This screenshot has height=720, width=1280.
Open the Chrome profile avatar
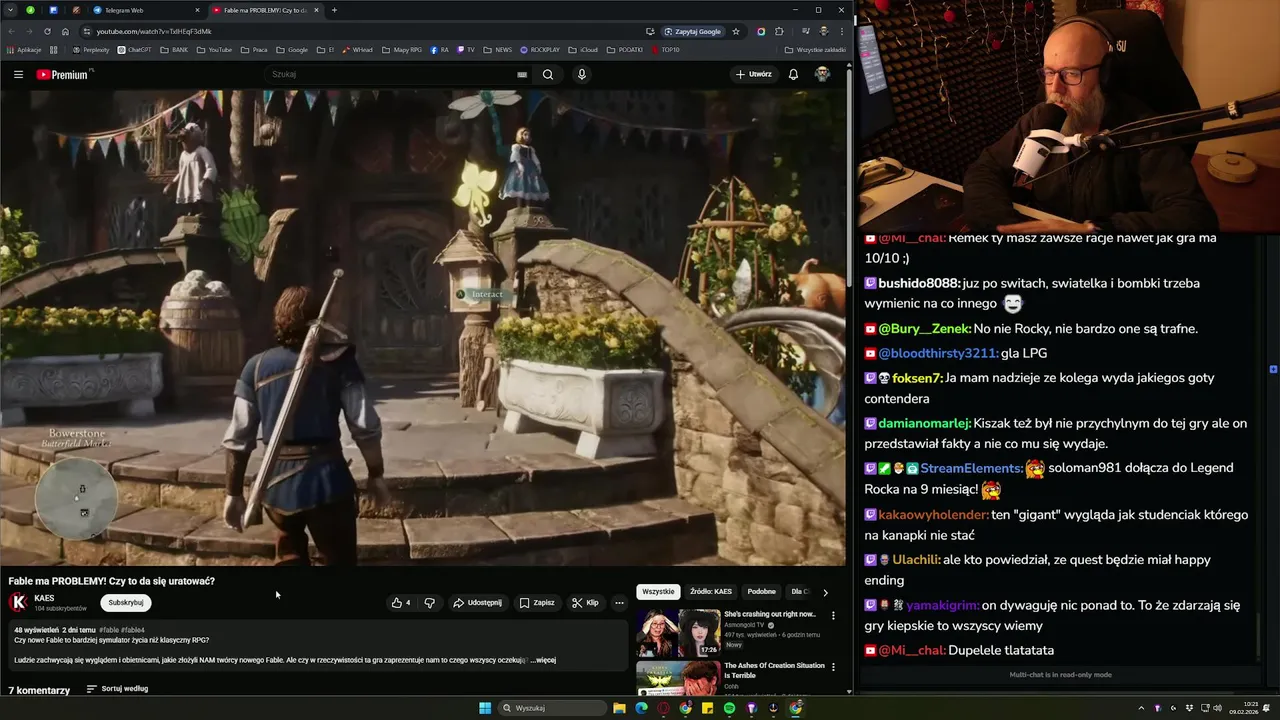pyautogui.click(x=823, y=31)
